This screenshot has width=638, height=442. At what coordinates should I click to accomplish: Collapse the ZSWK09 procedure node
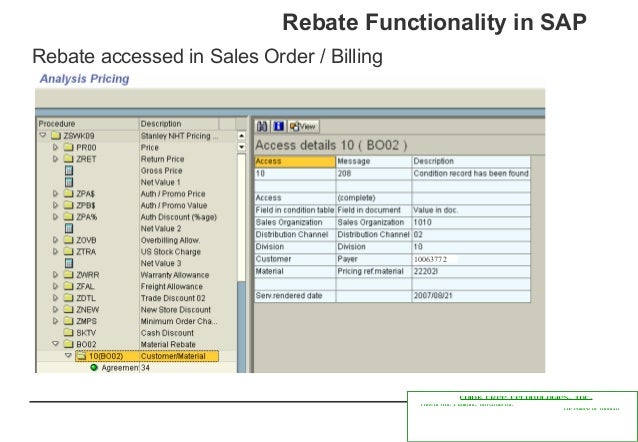tap(43, 135)
